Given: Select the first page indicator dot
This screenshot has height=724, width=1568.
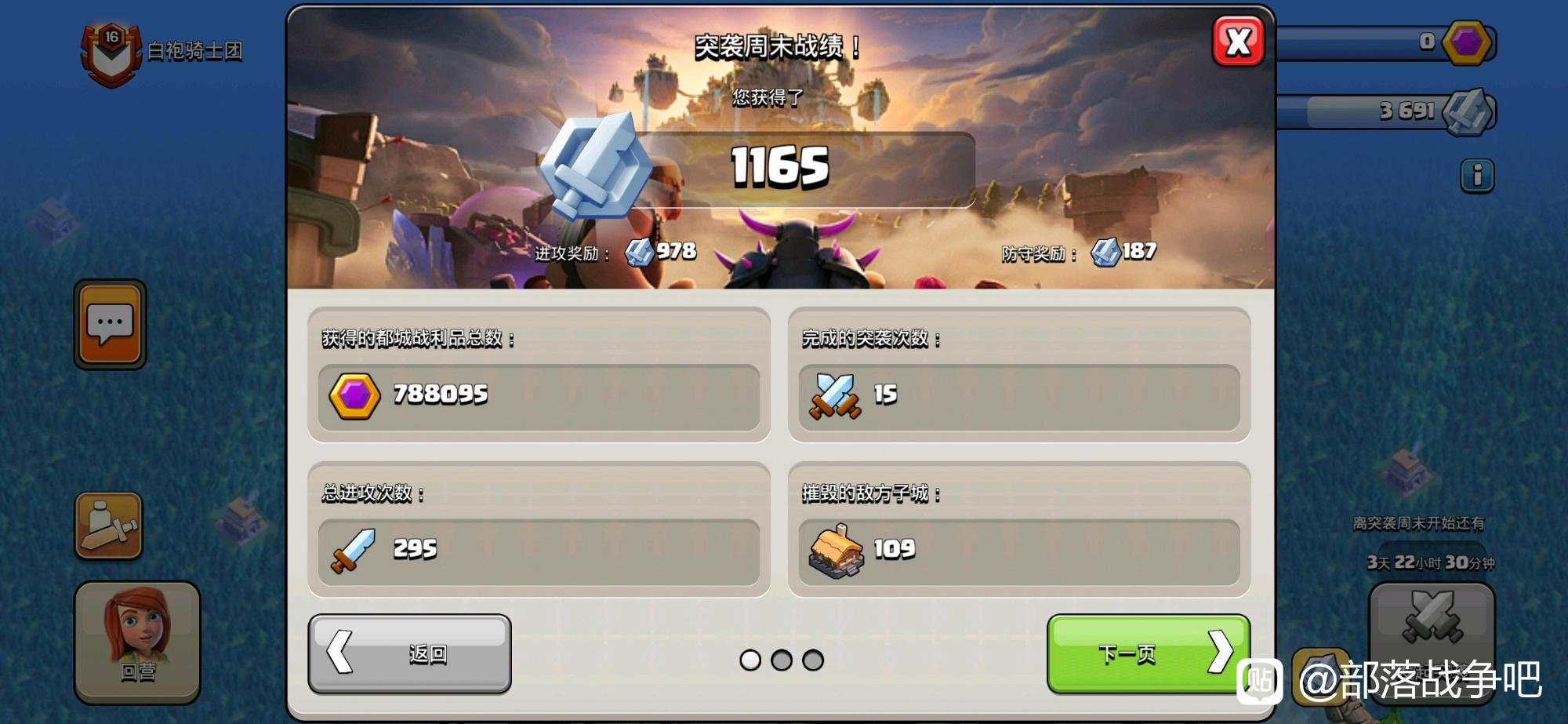Looking at the screenshot, I should pyautogui.click(x=750, y=660).
